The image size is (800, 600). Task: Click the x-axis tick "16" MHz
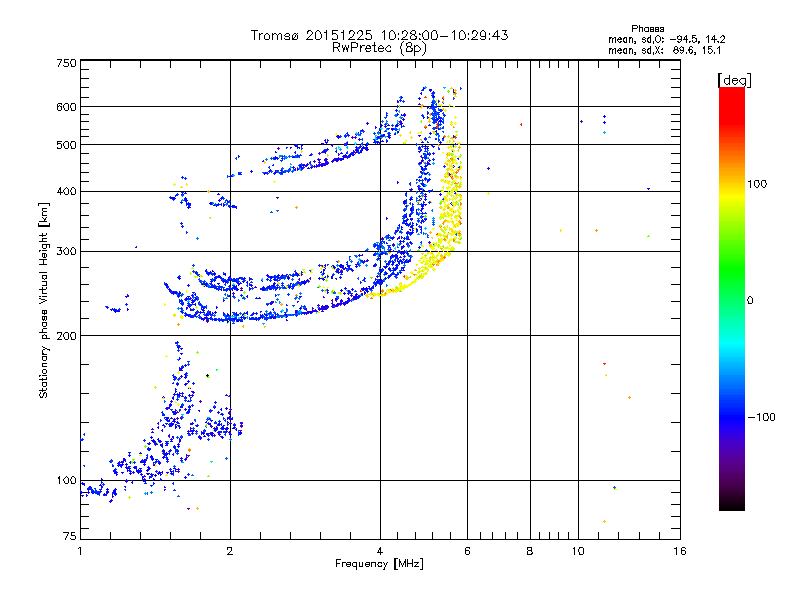click(680, 551)
